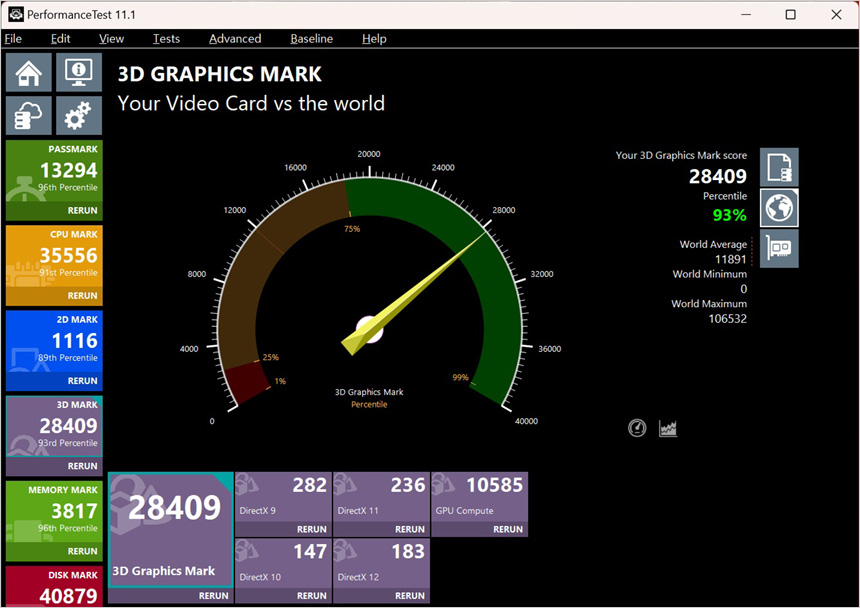Open the cloud database baselines icon
The height and width of the screenshot is (608, 860).
[29, 116]
